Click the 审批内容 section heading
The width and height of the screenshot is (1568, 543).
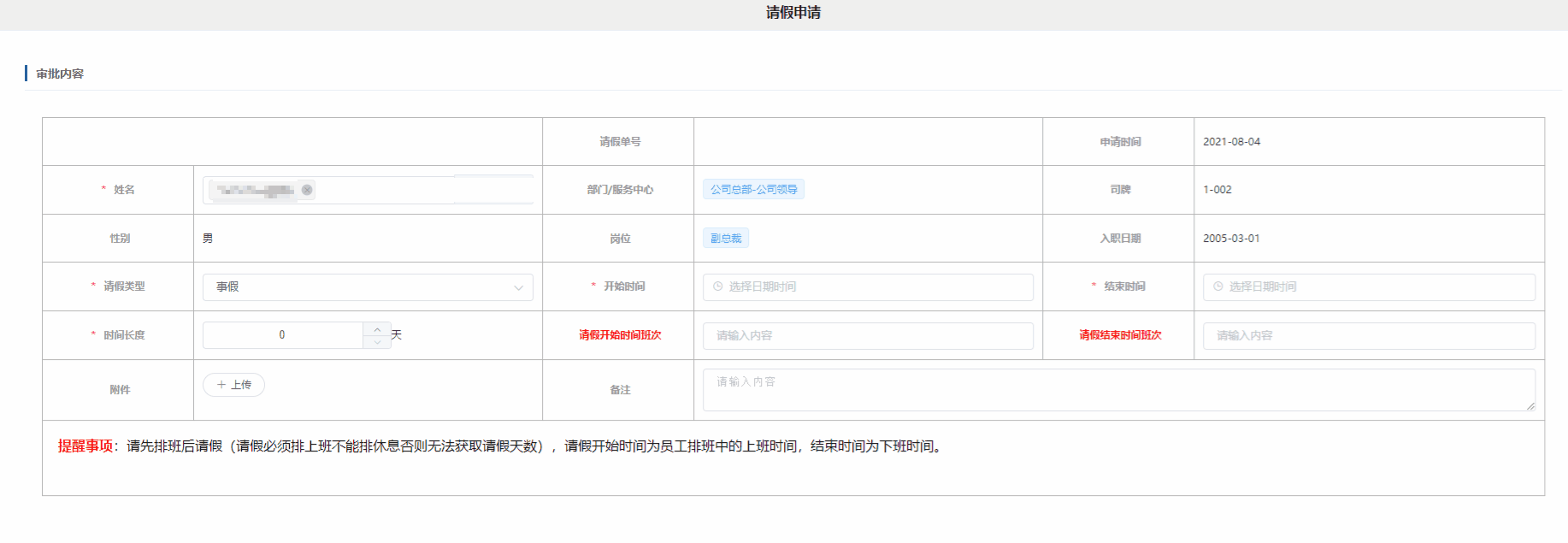tap(60, 74)
